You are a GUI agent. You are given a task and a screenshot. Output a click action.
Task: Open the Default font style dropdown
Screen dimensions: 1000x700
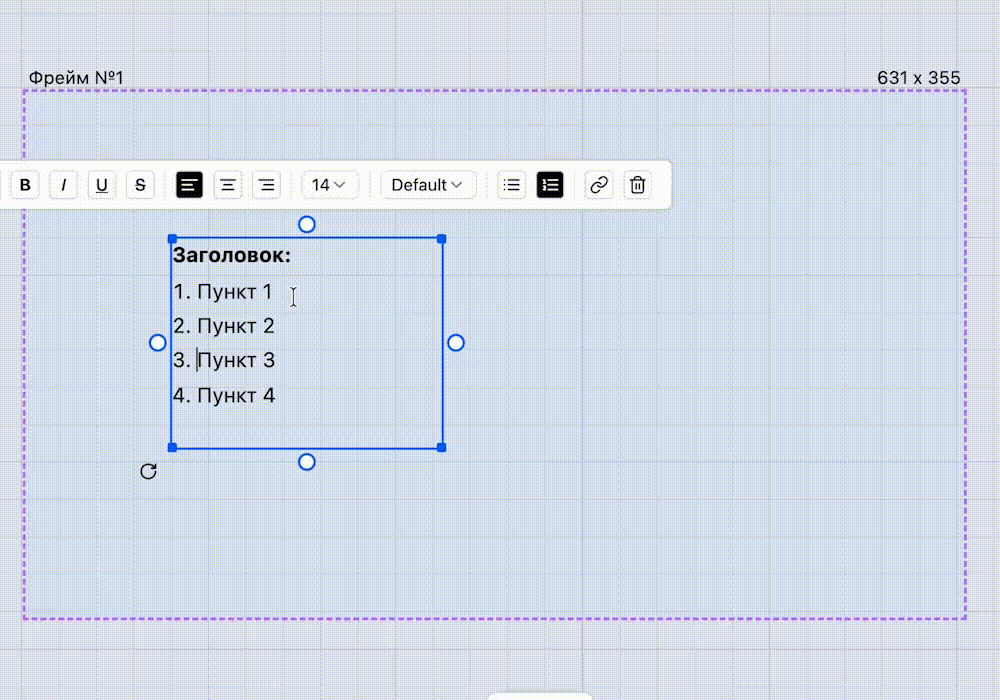428,185
